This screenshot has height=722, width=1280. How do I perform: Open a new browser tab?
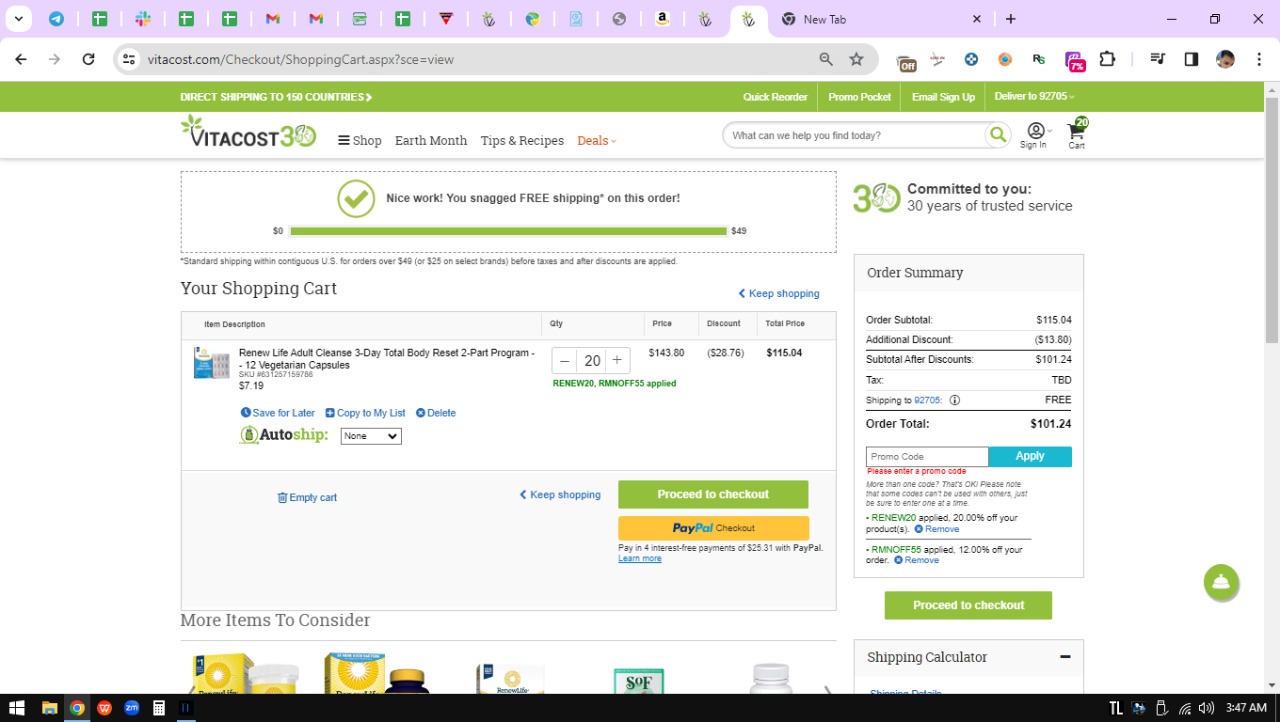1011,19
